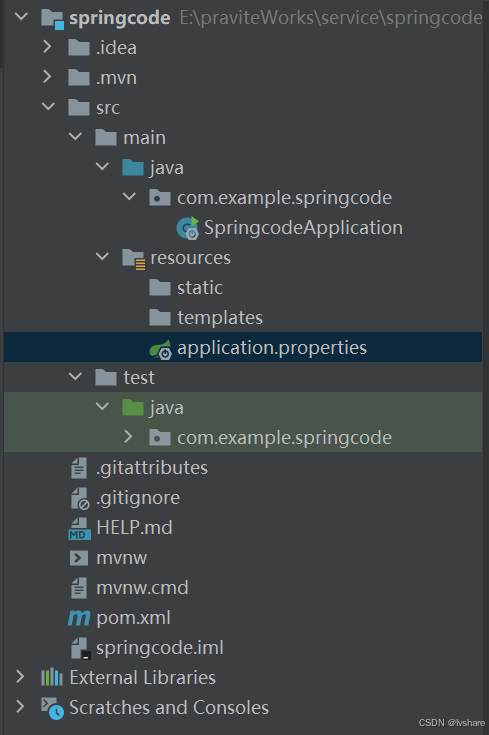Click the springcode.iml file icon
The image size is (489, 735).
point(81,648)
